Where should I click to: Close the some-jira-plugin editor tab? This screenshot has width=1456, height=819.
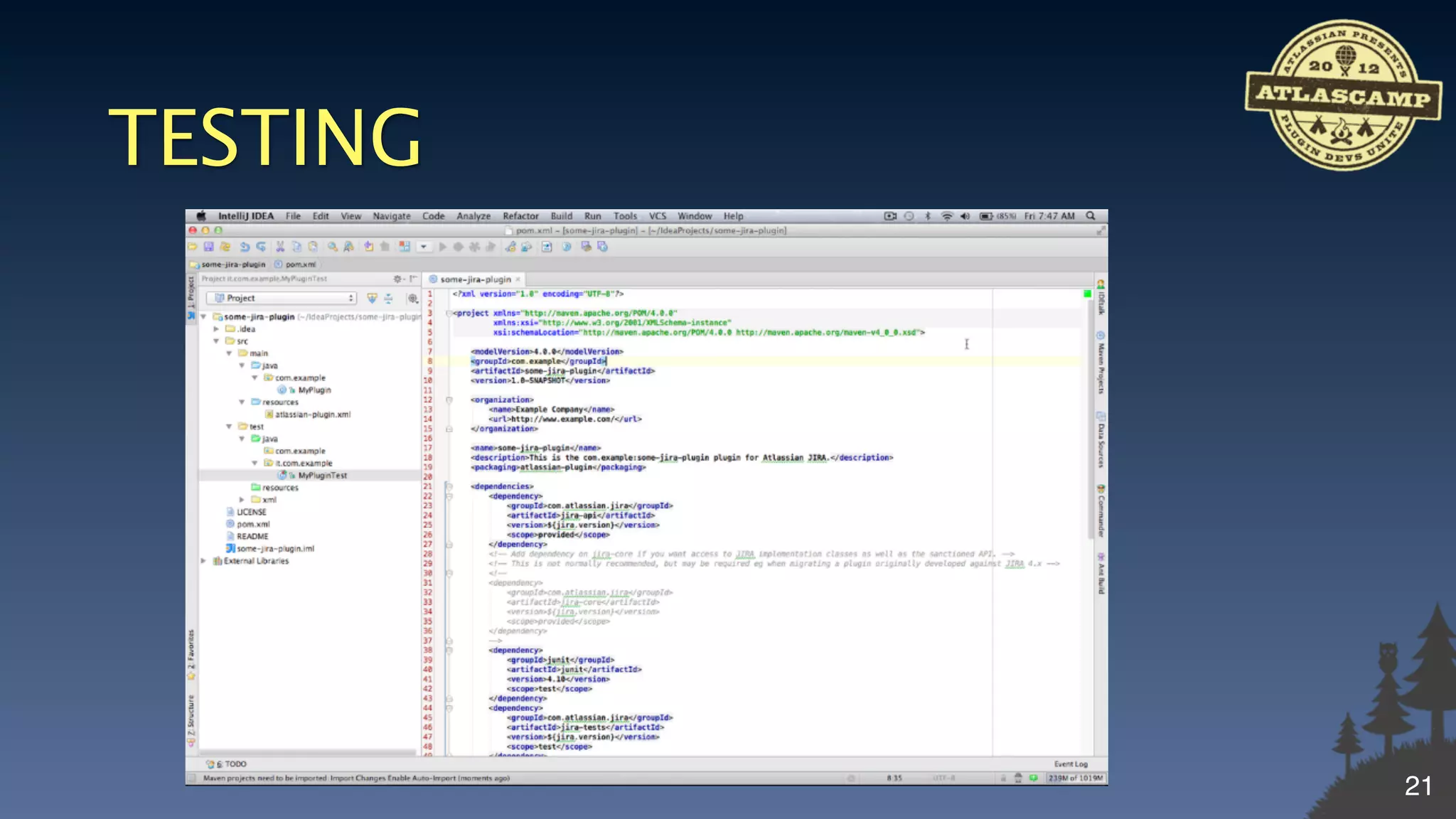point(518,279)
